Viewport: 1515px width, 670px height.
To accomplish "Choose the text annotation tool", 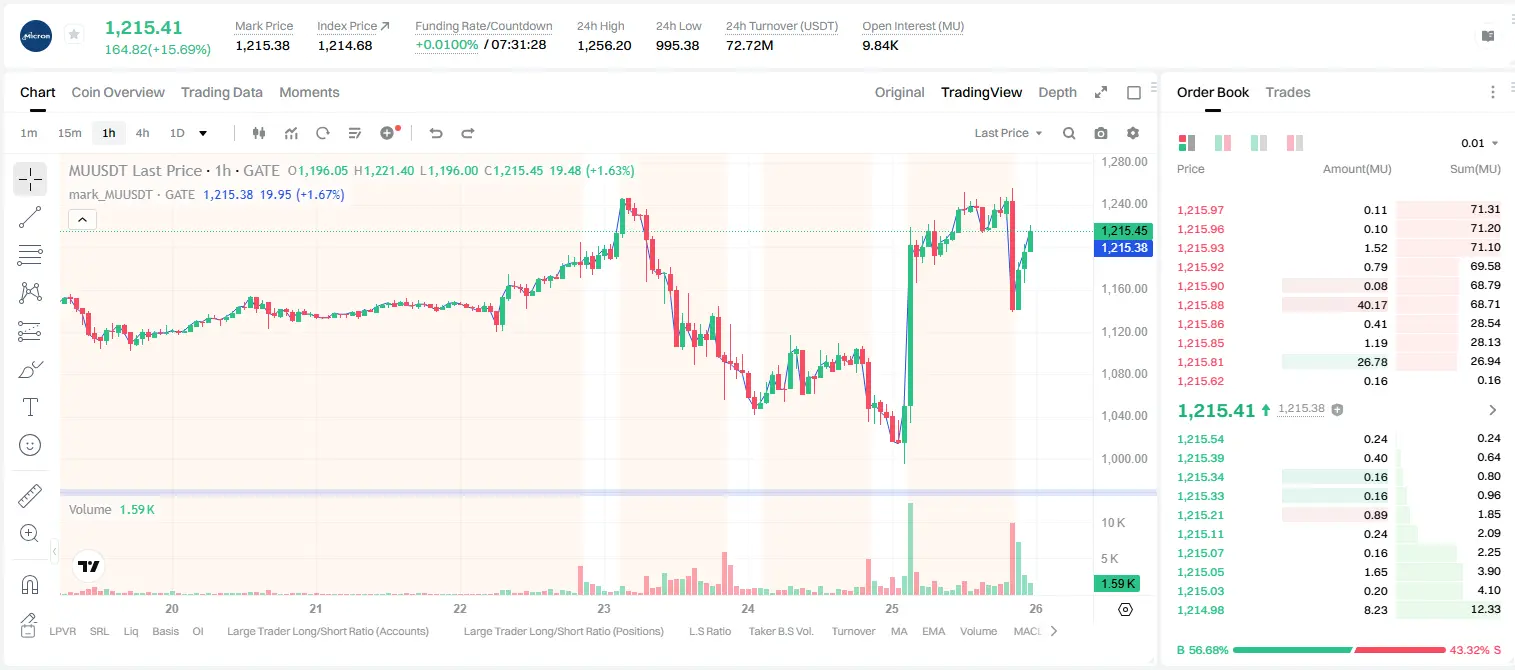I will click(30, 407).
